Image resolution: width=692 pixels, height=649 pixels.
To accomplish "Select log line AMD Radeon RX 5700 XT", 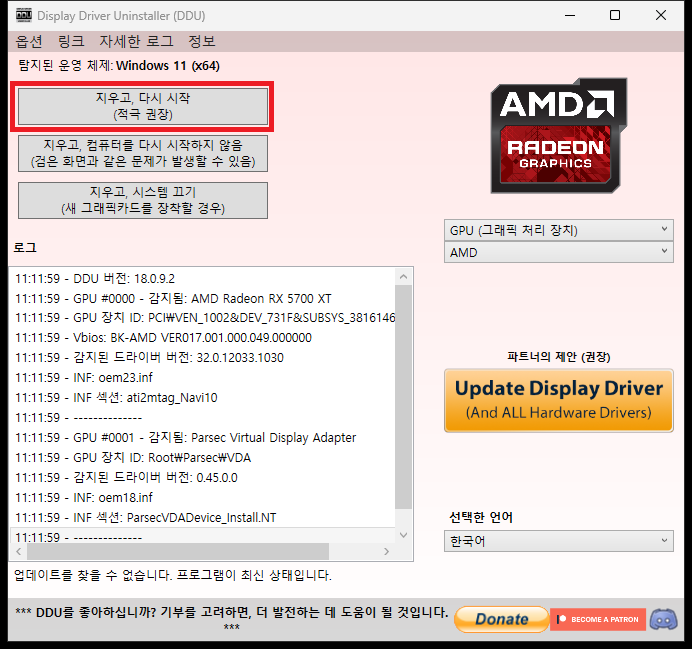I will point(203,299).
